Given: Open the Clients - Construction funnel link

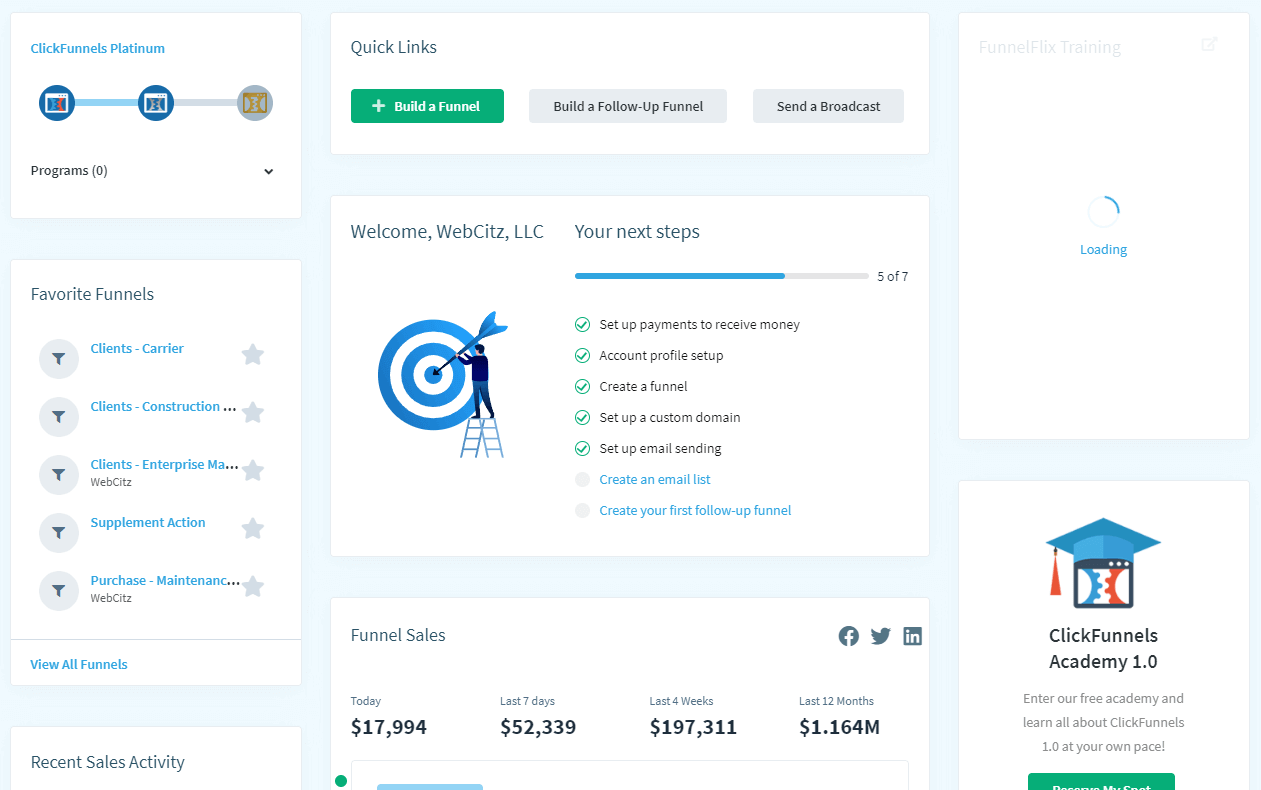Looking at the screenshot, I should pos(163,407).
